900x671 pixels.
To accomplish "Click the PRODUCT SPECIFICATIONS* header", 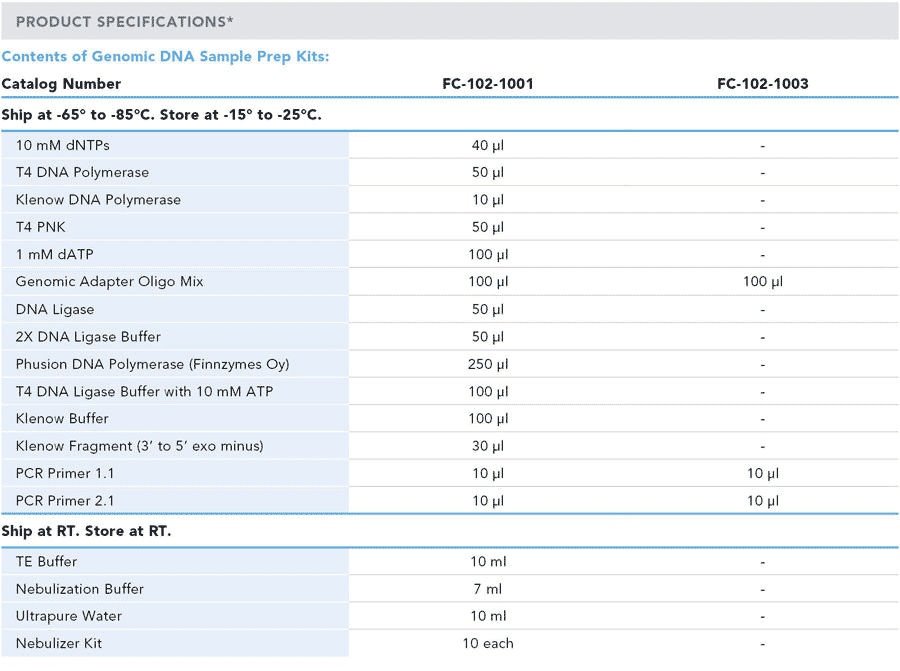I will point(125,22).
